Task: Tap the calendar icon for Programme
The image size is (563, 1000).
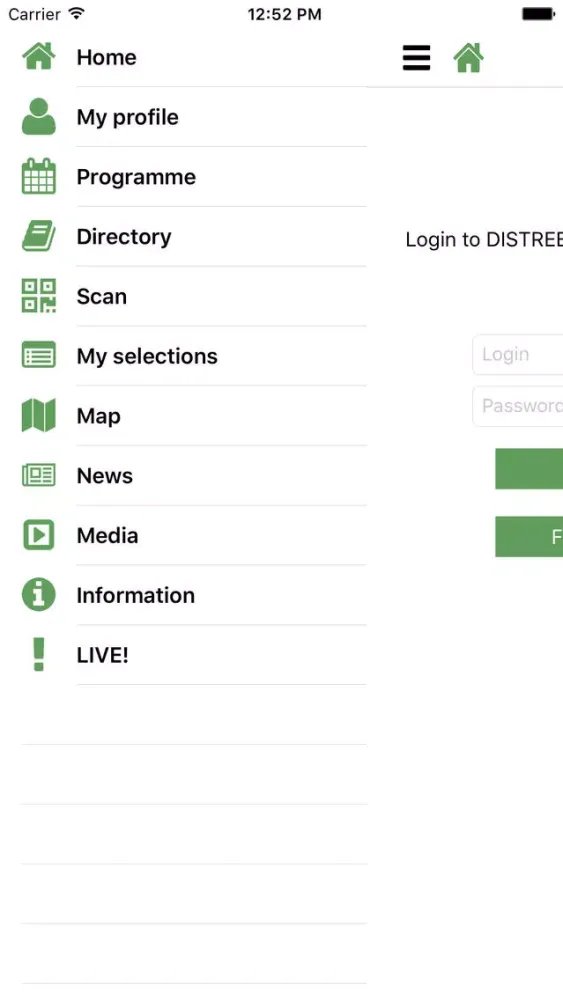Action: coord(38,176)
